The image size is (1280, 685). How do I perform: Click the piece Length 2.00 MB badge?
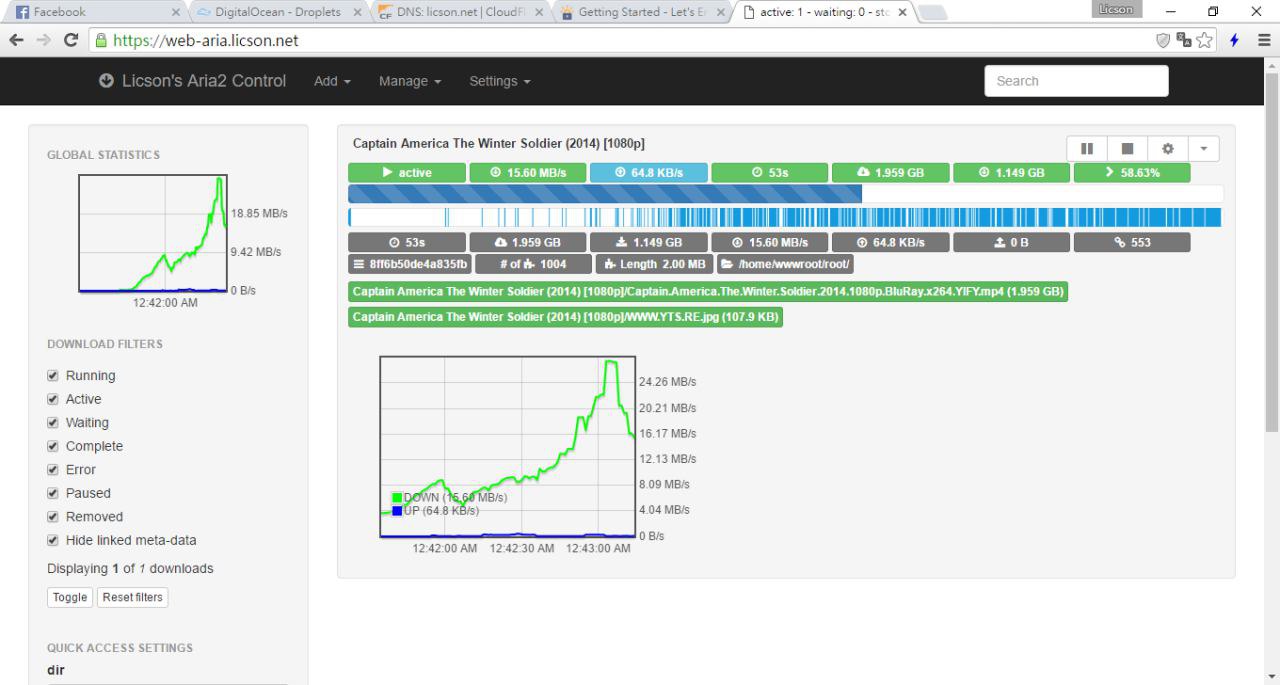click(654, 264)
